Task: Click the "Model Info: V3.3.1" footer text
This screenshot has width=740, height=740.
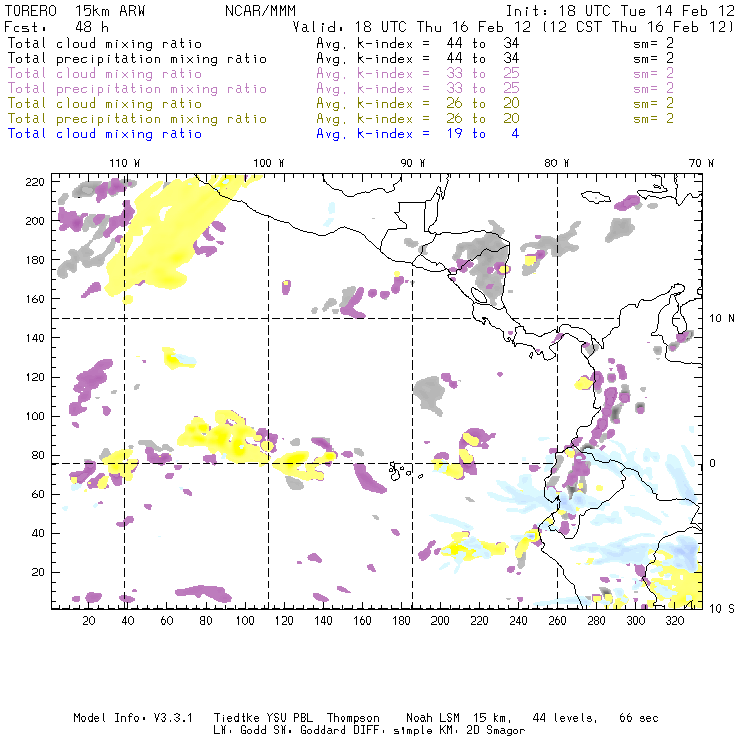Action: (133, 718)
